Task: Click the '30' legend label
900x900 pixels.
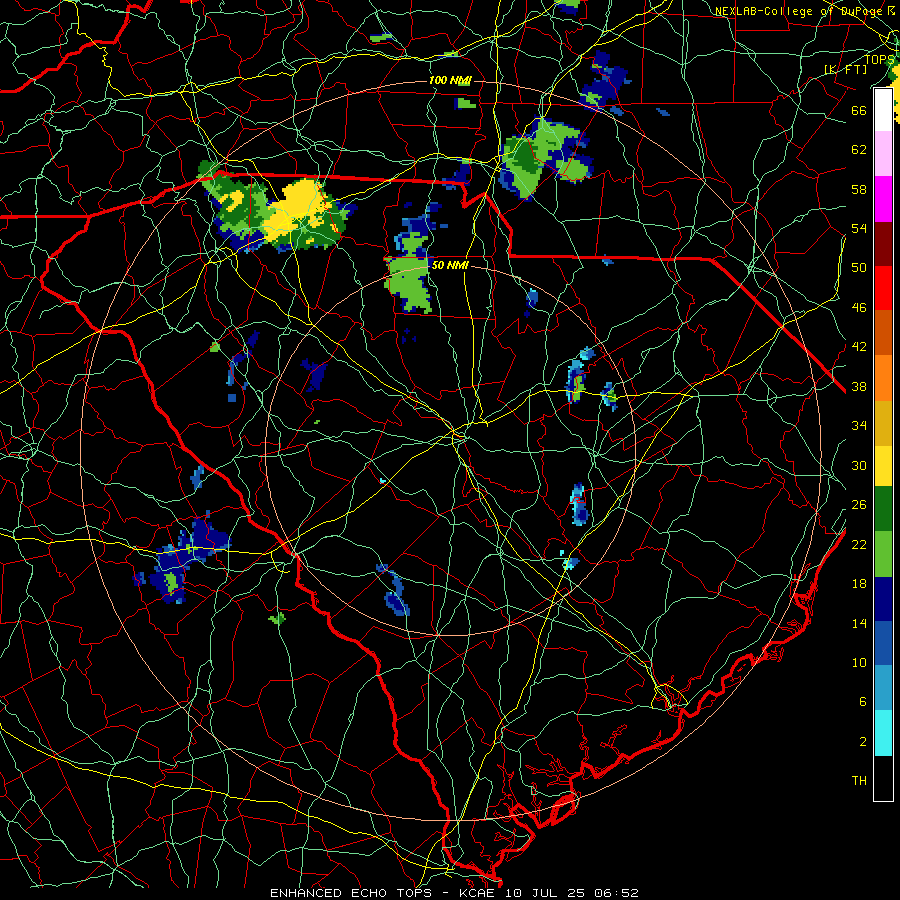Action: (859, 465)
